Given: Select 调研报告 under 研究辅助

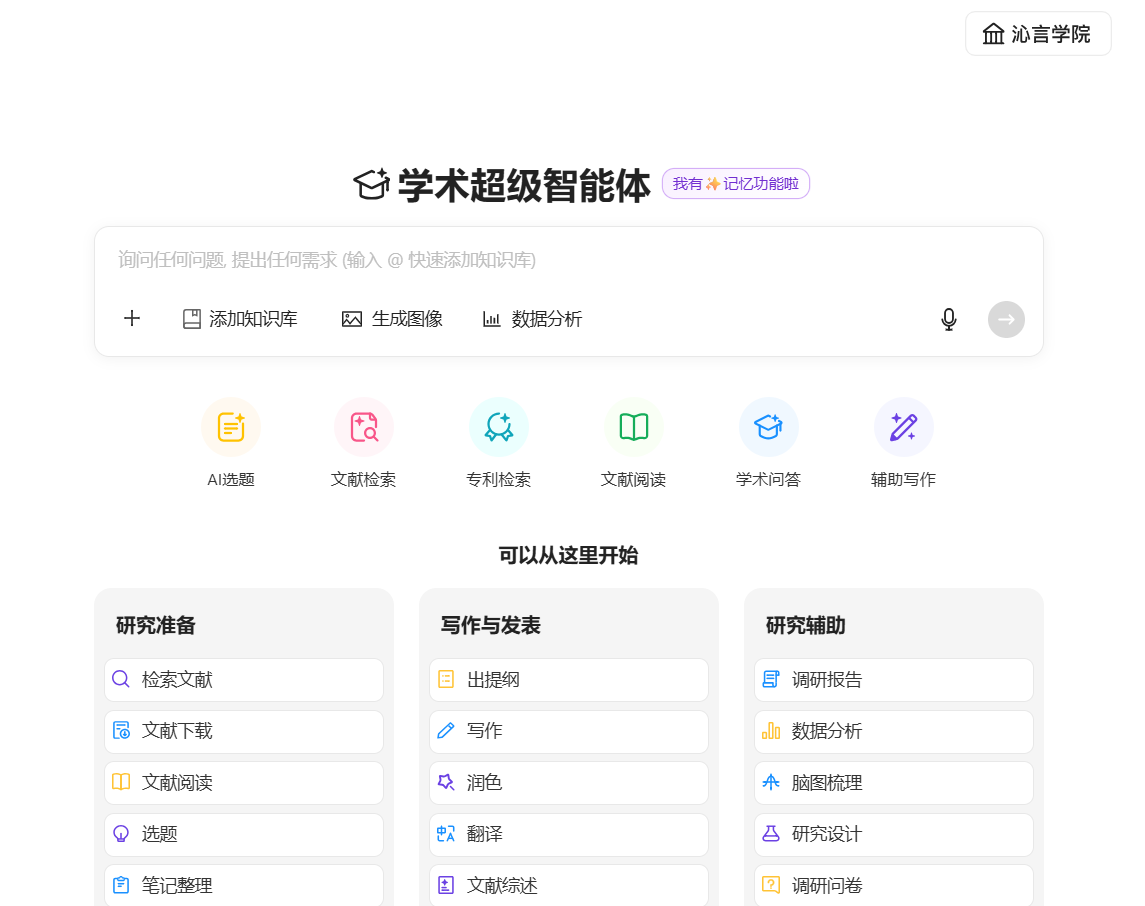Looking at the screenshot, I should click(x=894, y=680).
